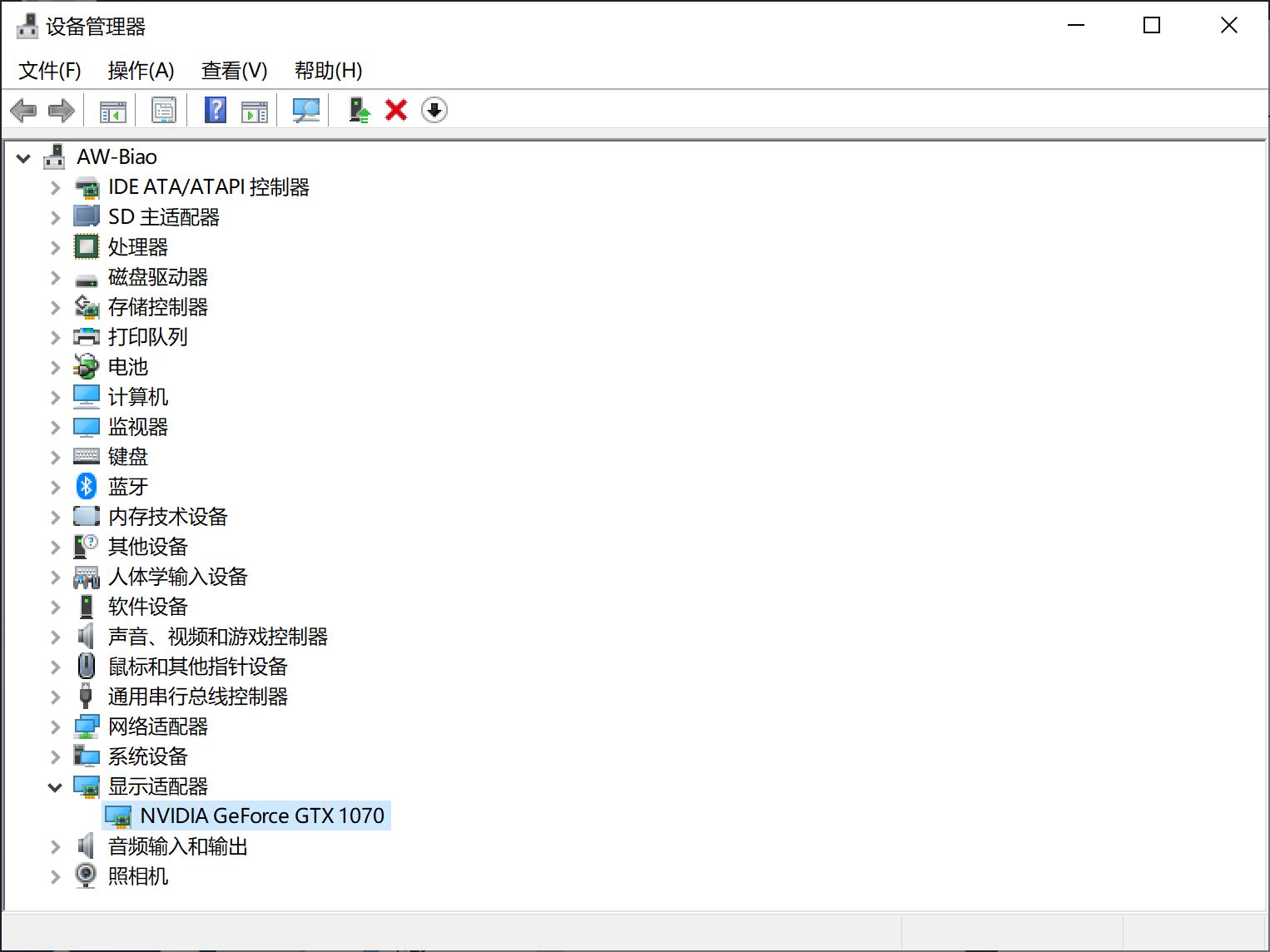Minimize the 设备管理器 window

tap(1076, 26)
